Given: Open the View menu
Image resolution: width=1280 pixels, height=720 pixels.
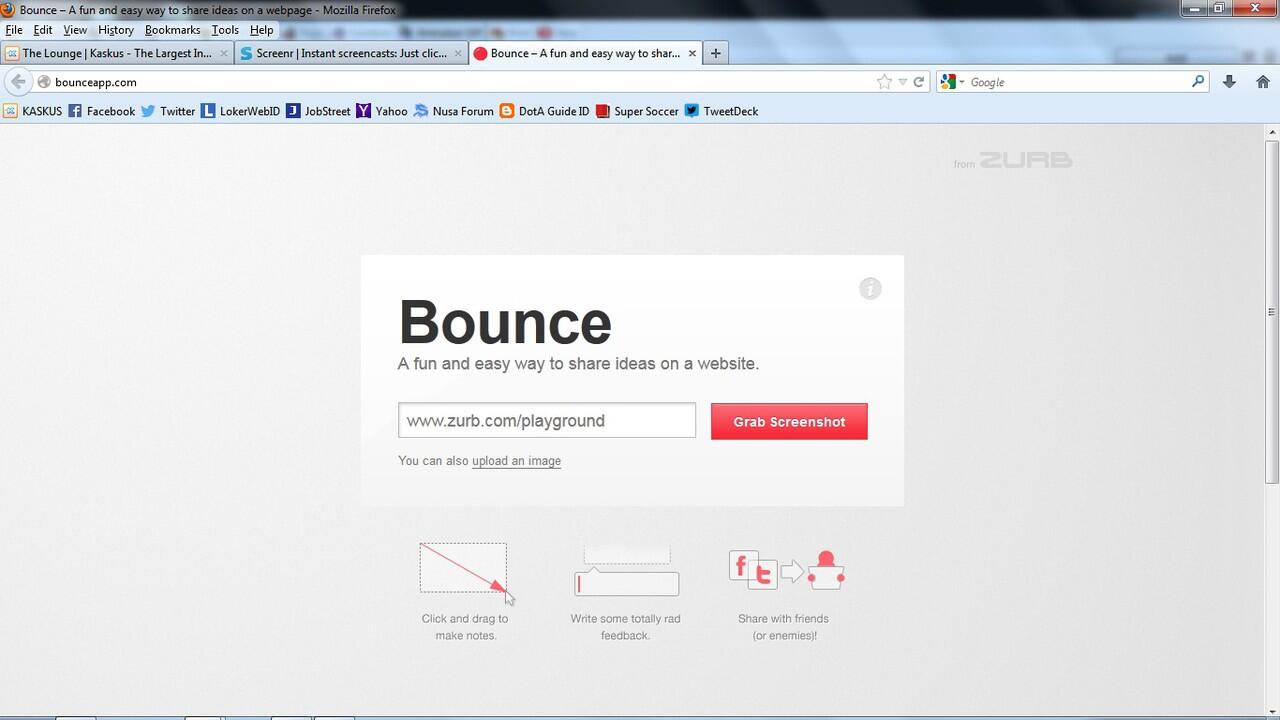Looking at the screenshot, I should pos(75,30).
